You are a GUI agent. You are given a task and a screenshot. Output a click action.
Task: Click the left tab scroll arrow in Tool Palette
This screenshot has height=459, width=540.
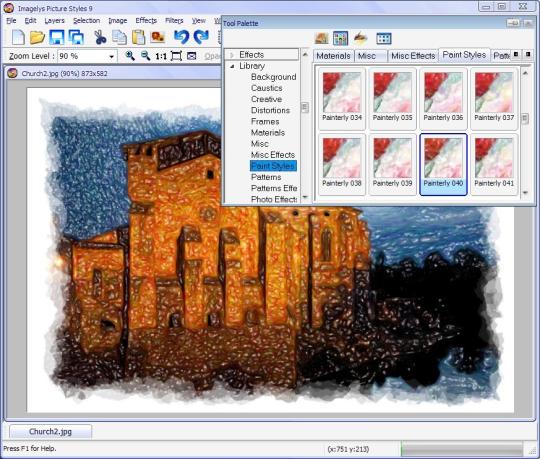tap(516, 55)
